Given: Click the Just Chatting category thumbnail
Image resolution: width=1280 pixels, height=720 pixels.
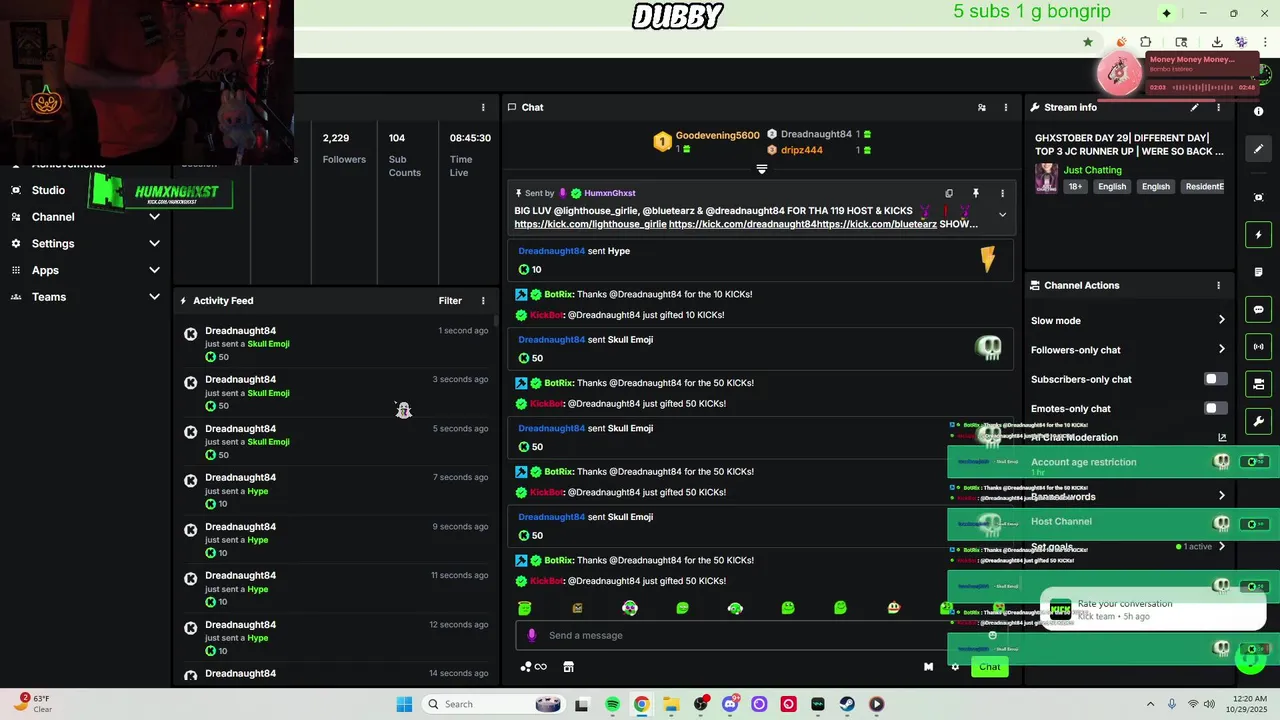Looking at the screenshot, I should 1046,178.
